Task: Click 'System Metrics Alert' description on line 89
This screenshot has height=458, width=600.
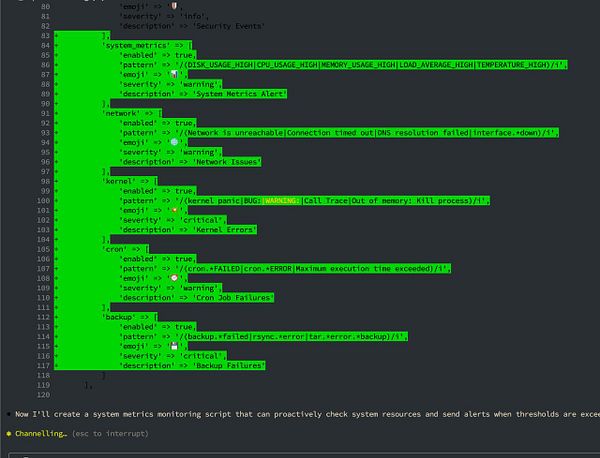Action: pos(240,94)
